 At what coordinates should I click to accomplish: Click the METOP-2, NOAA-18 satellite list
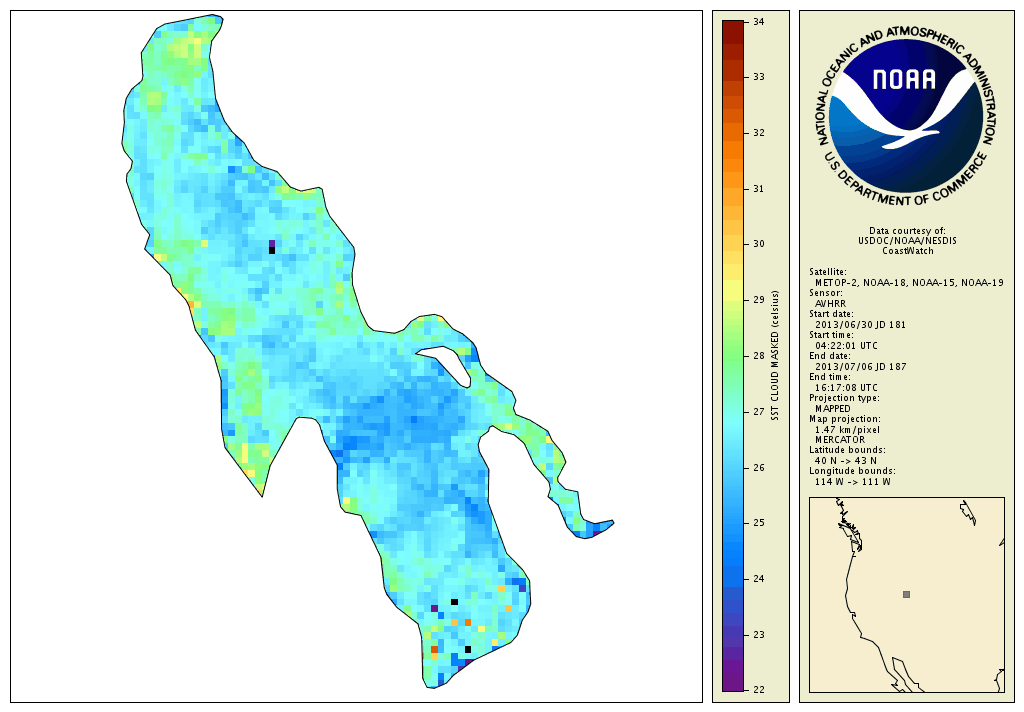[909, 283]
